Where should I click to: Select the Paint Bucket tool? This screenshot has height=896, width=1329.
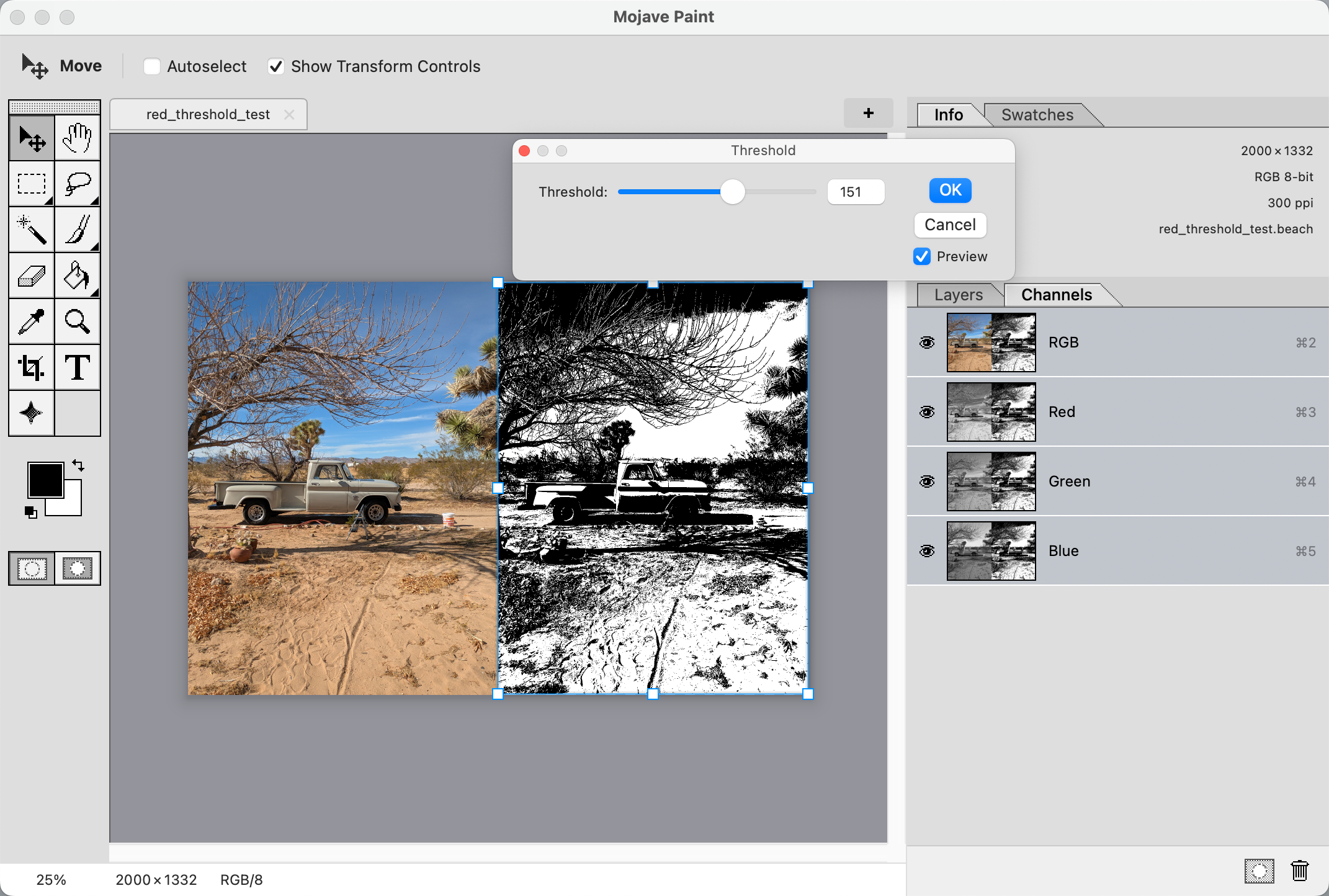(78, 276)
